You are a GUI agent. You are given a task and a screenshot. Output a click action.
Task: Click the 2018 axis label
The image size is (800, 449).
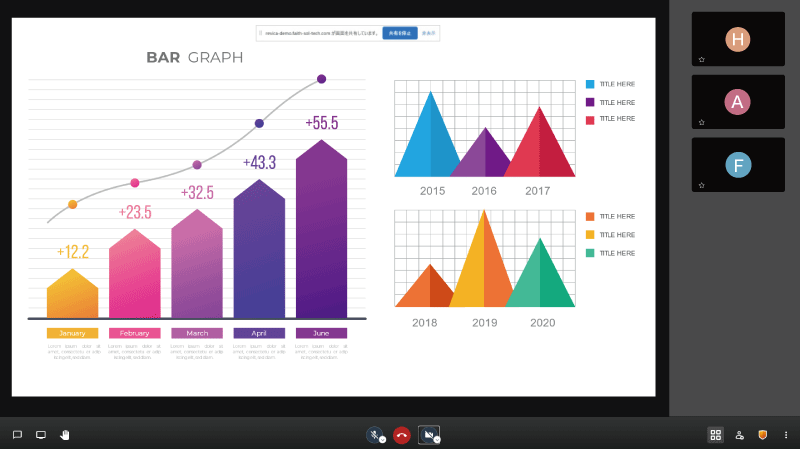424,323
